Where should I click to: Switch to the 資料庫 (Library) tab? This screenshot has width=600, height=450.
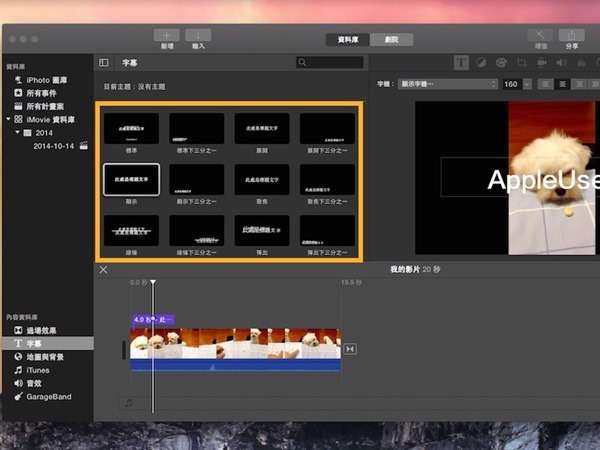pyautogui.click(x=348, y=39)
